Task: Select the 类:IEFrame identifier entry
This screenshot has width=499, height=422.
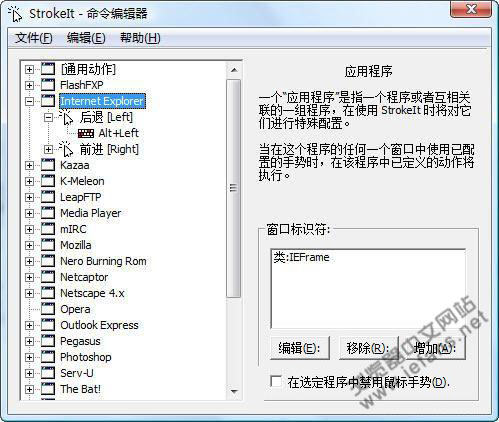Action: click(x=302, y=257)
